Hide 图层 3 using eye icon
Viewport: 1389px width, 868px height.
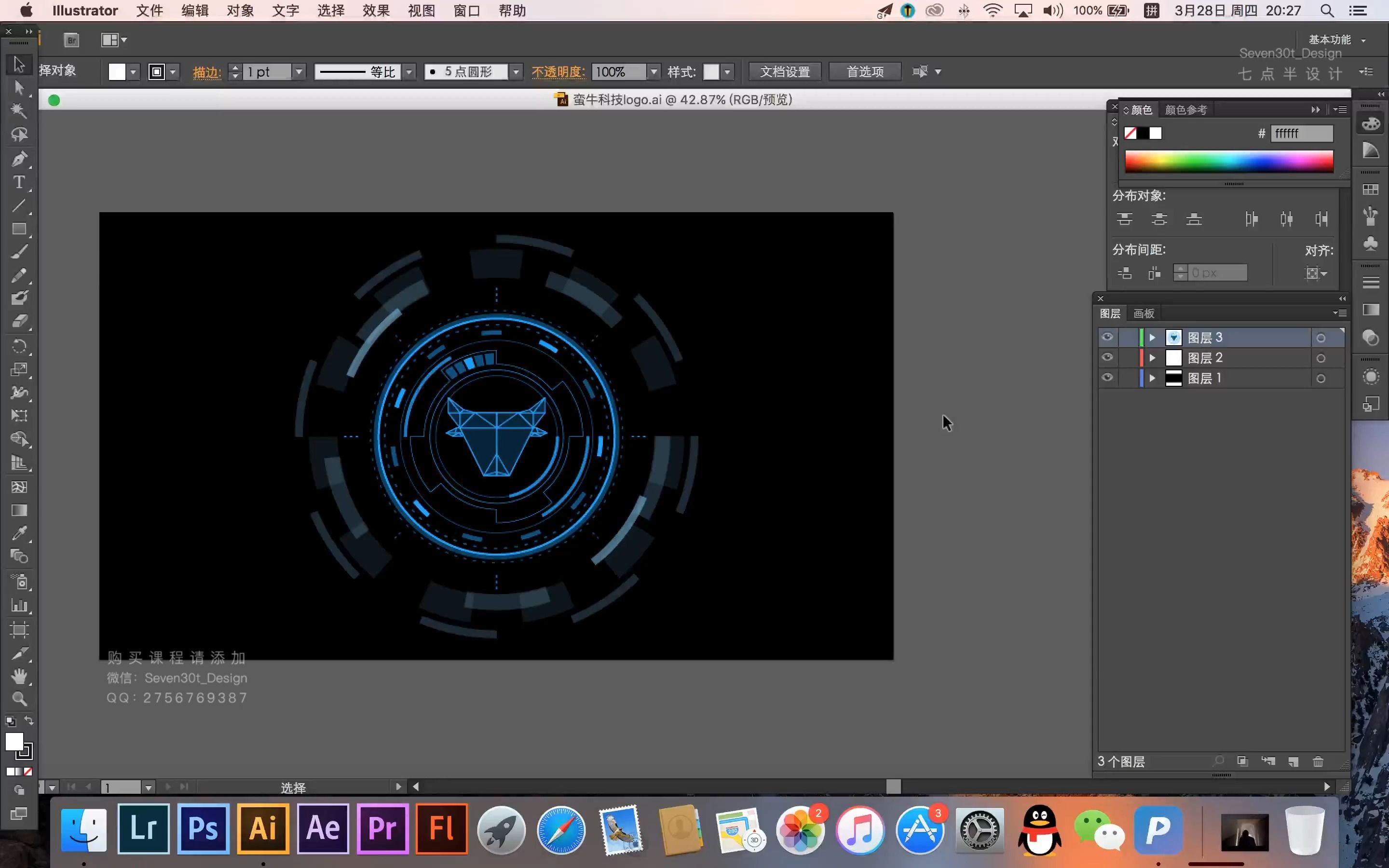click(x=1107, y=337)
